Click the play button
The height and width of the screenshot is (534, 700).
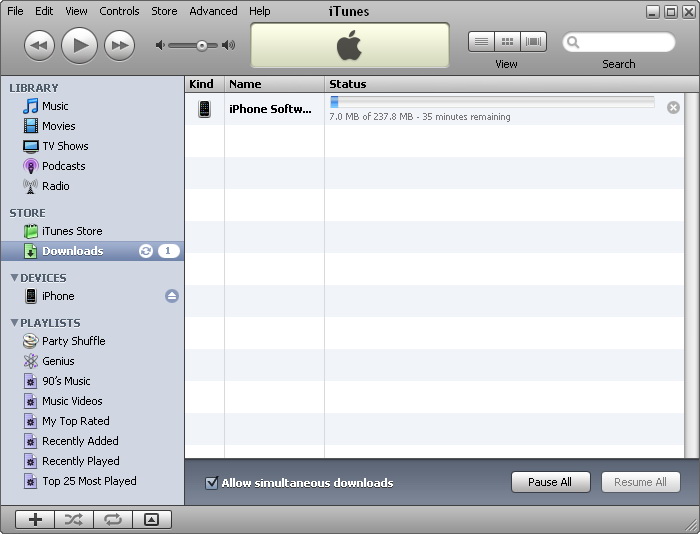point(79,45)
